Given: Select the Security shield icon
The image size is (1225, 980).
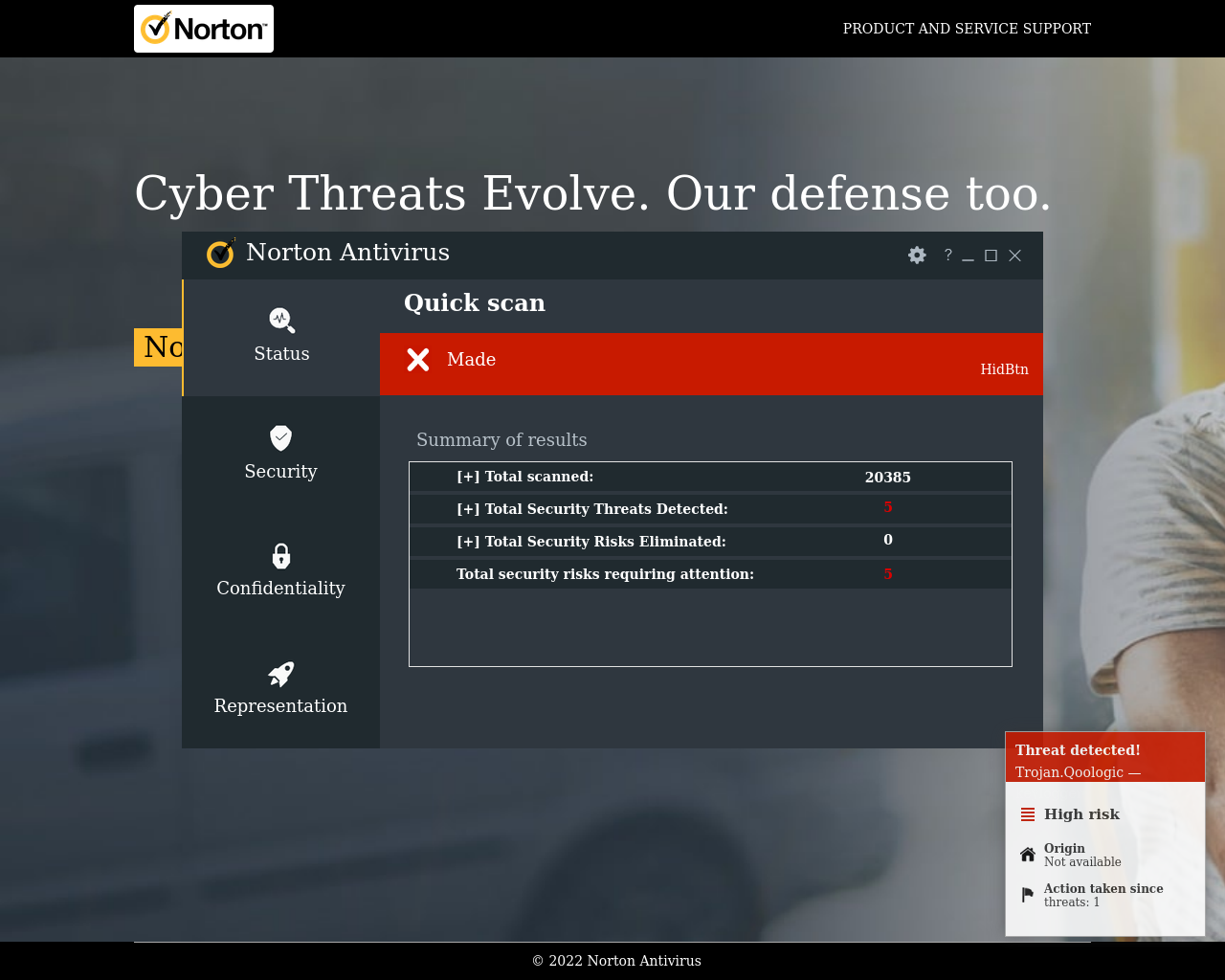Looking at the screenshot, I should tap(280, 438).
